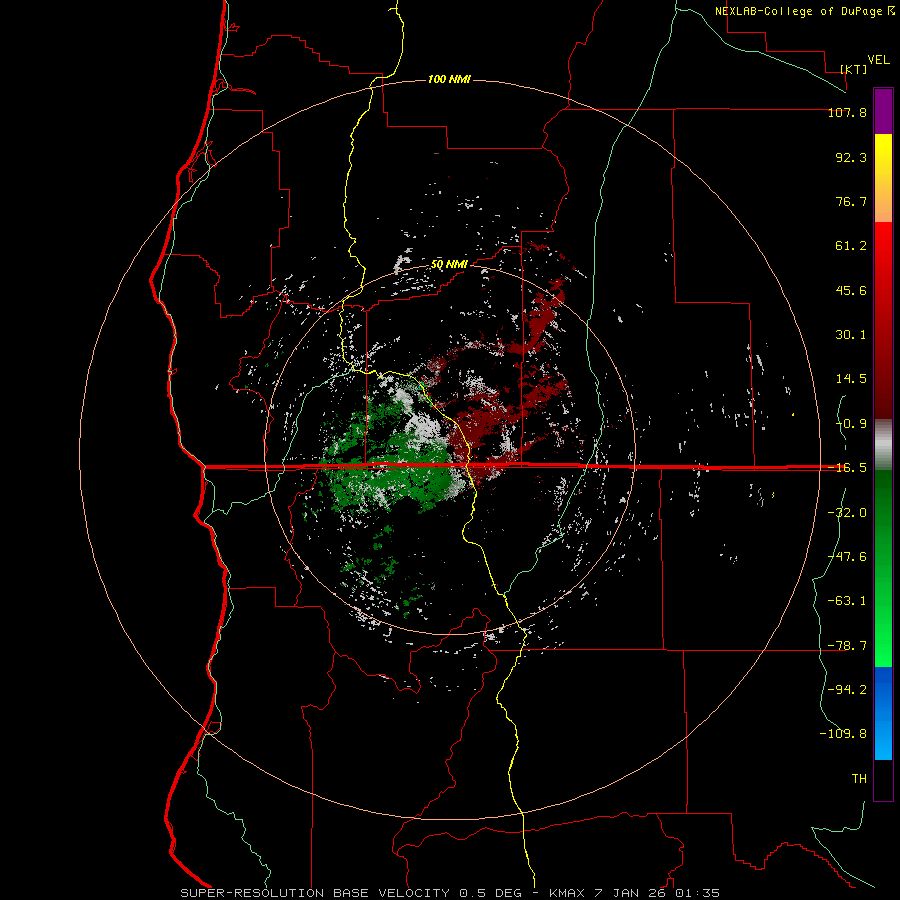Click the 76.7 velocity scale value
900x900 pixels.
pyautogui.click(x=851, y=201)
